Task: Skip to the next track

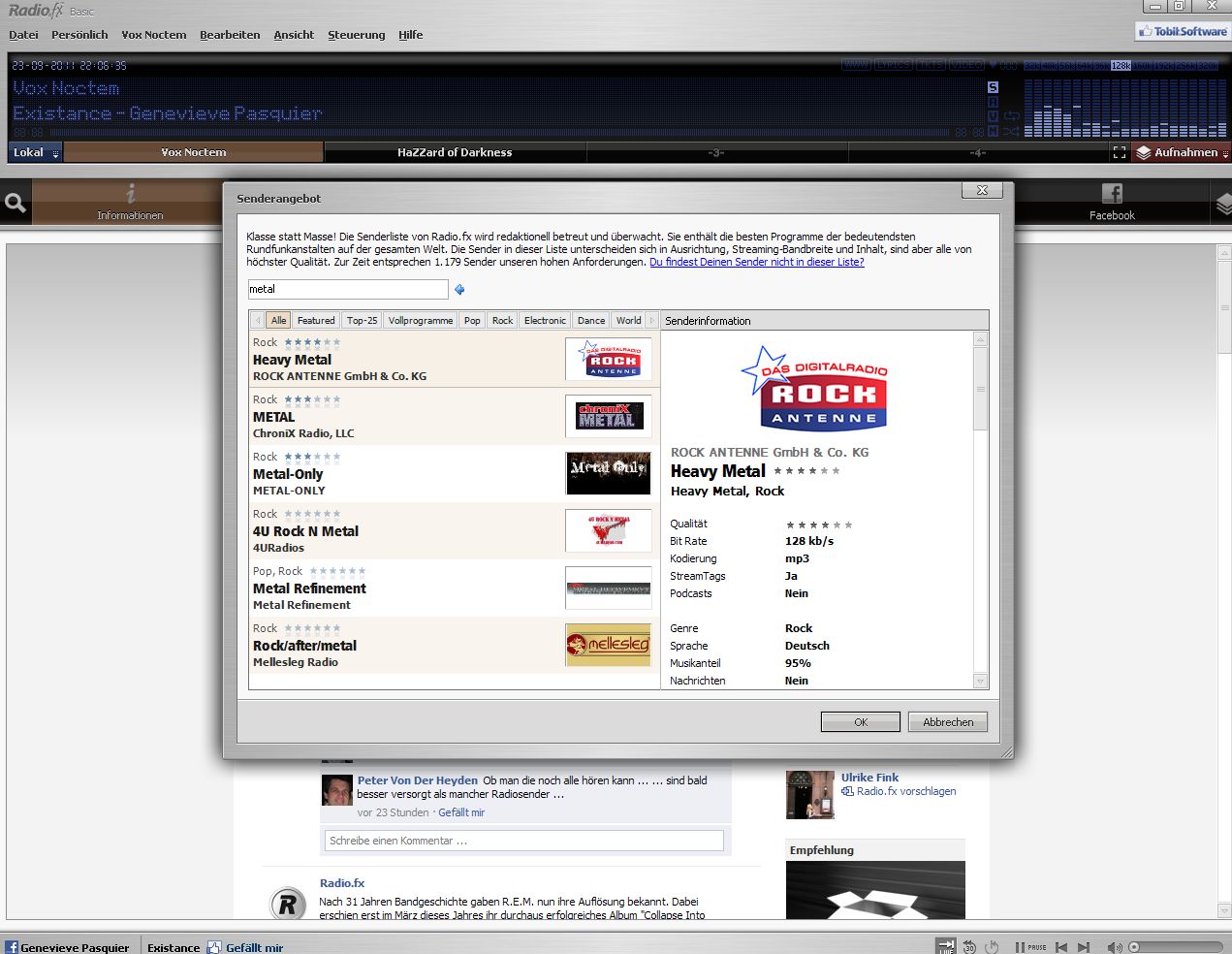Action: (x=1084, y=947)
